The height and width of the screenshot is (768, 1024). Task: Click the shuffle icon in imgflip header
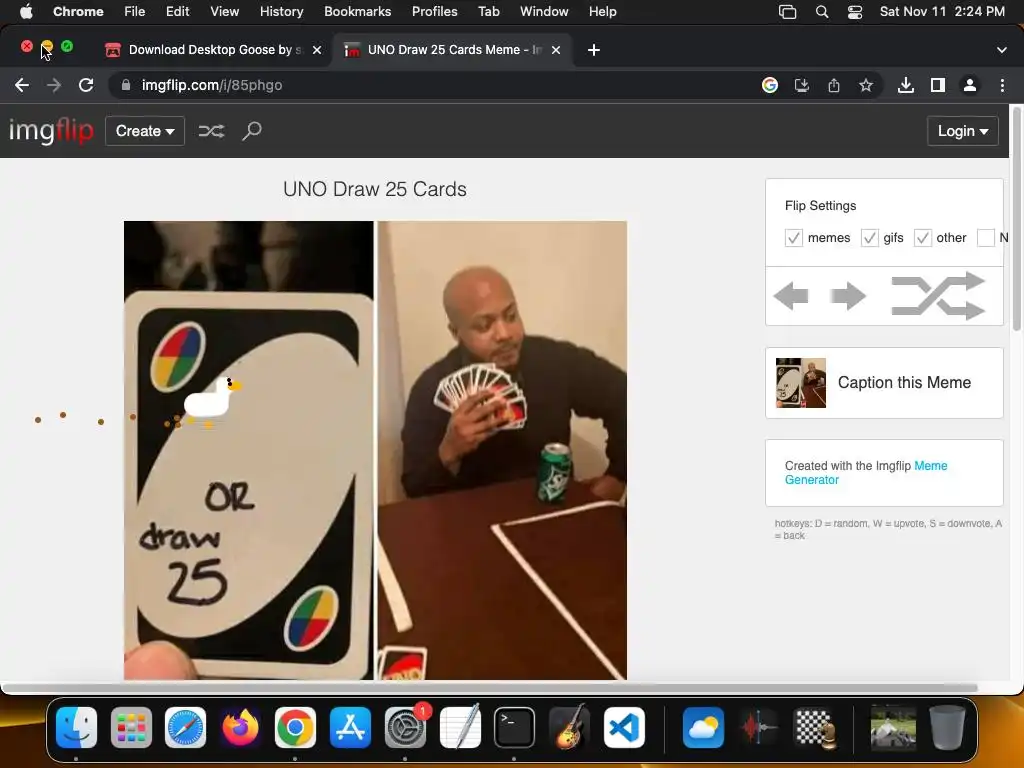coord(211,131)
